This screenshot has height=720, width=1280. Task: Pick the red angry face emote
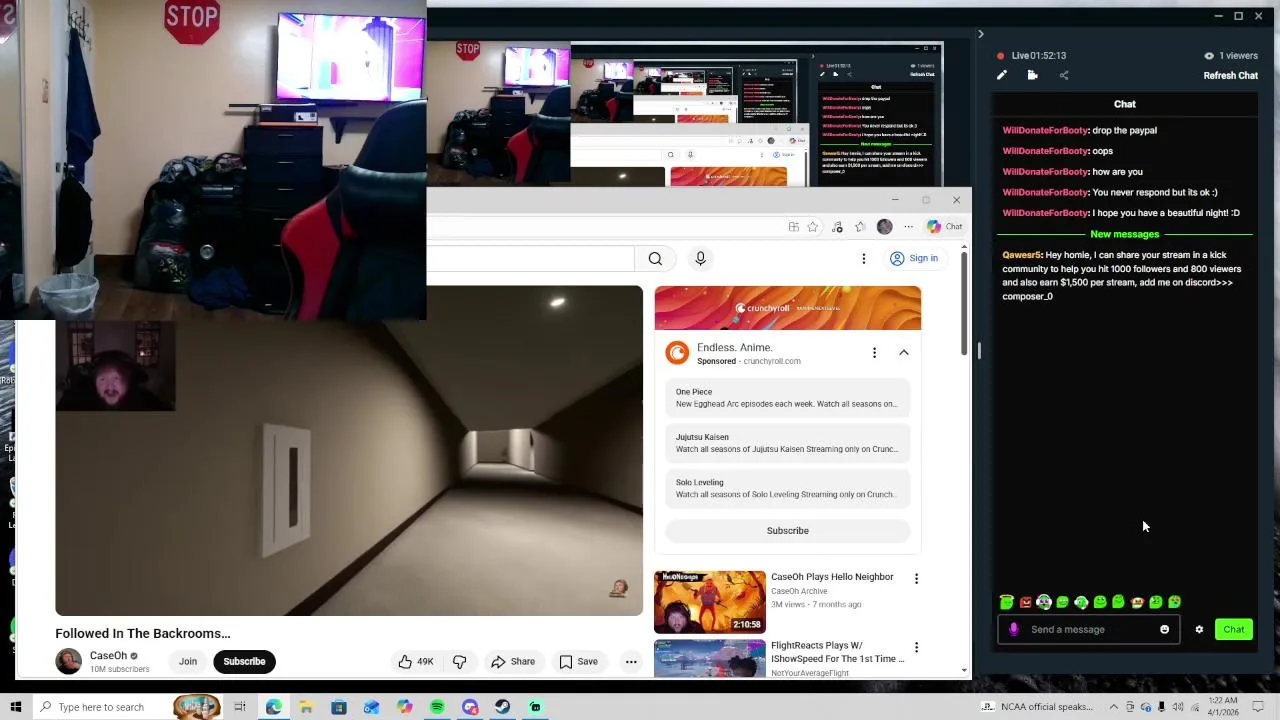click(1025, 602)
